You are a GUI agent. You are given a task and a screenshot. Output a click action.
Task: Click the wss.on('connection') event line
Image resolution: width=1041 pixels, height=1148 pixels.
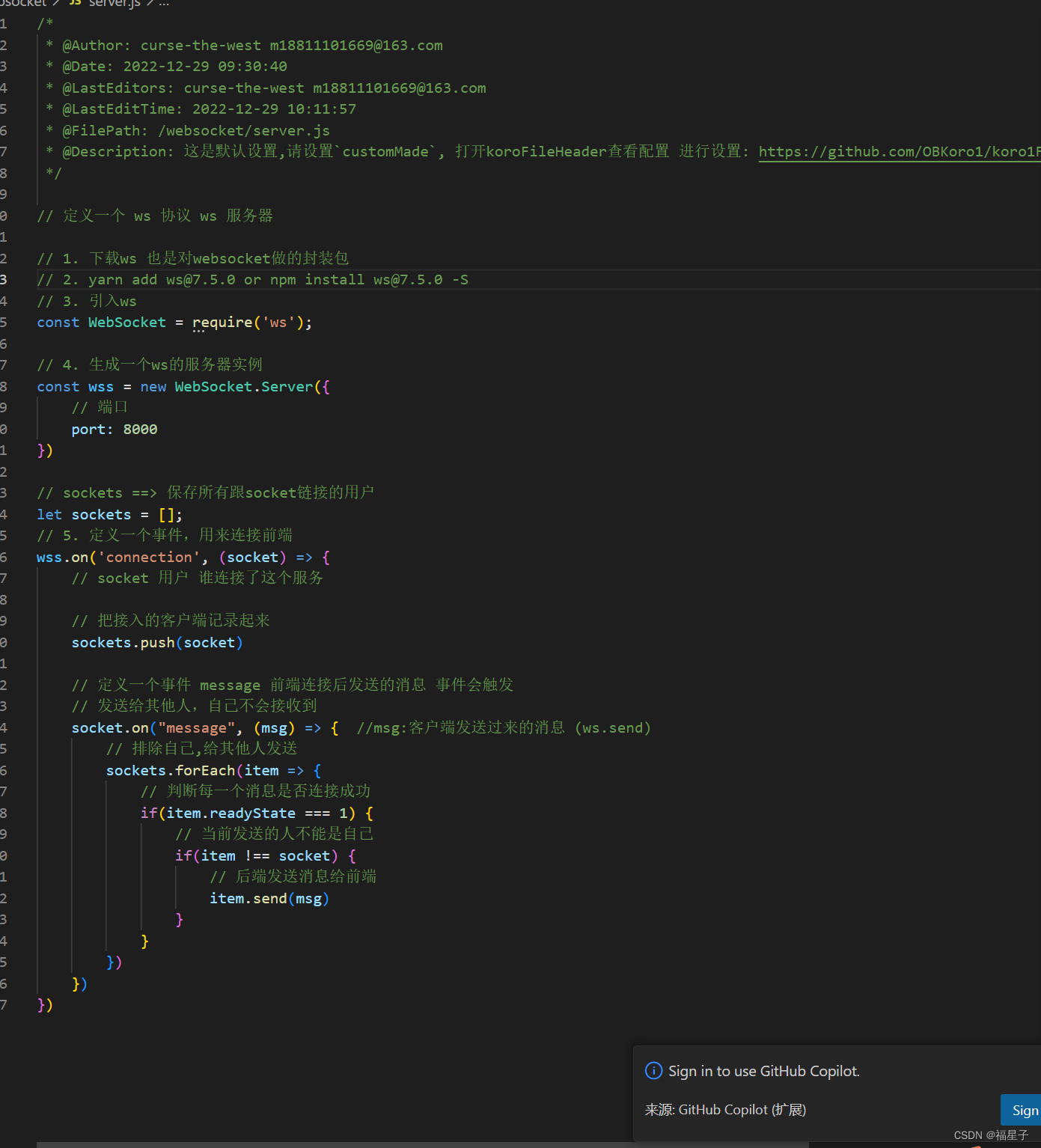pos(180,557)
